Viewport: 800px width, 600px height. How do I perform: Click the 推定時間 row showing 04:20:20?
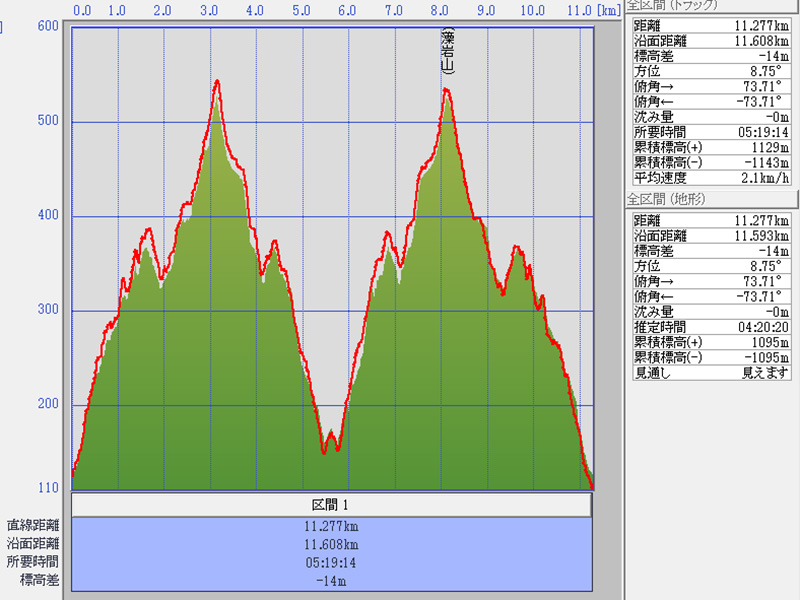[711, 326]
